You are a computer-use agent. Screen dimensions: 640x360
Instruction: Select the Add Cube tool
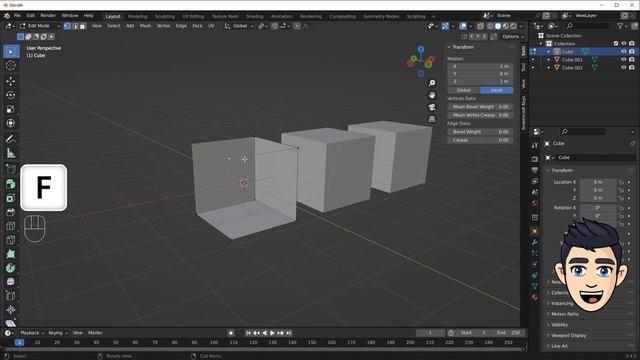tap(11, 169)
